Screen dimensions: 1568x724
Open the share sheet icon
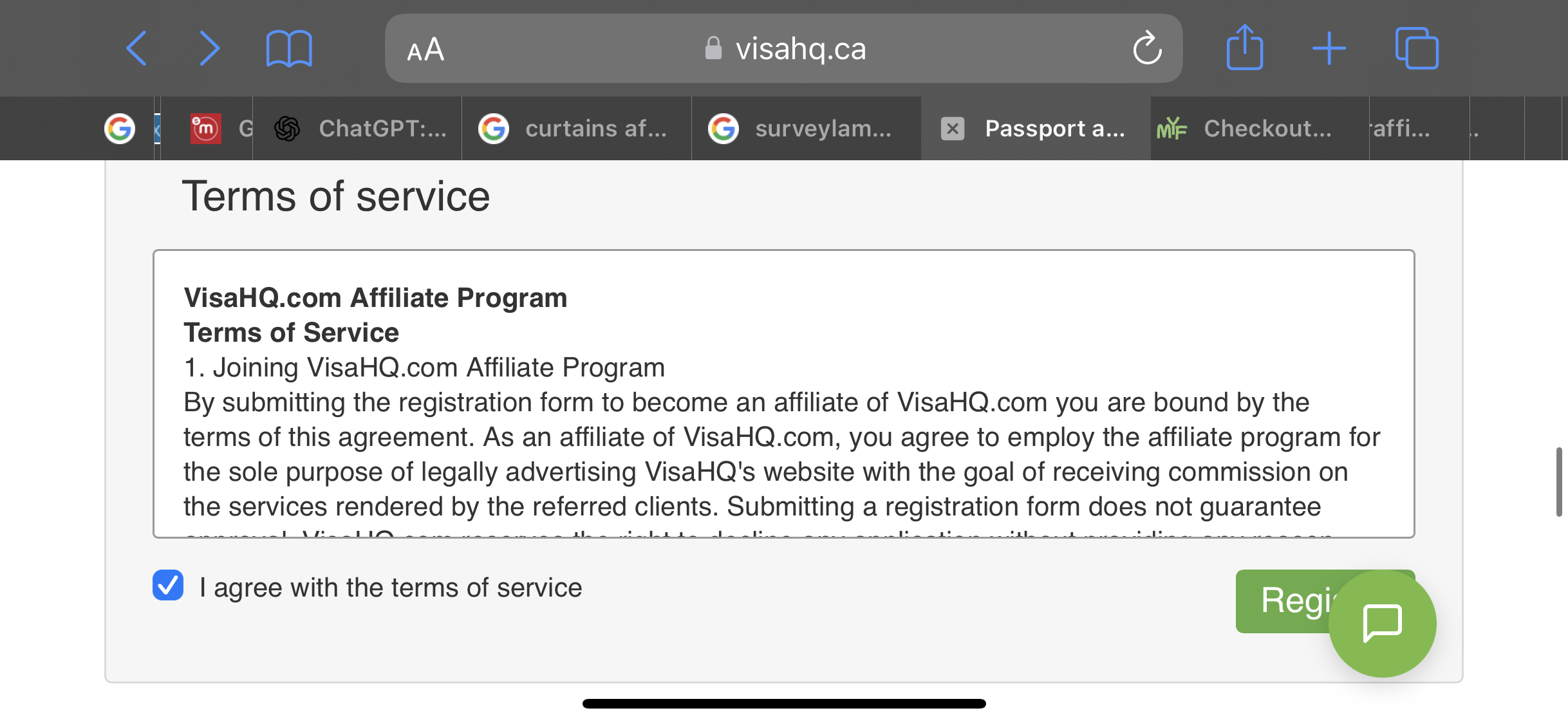tap(1245, 47)
